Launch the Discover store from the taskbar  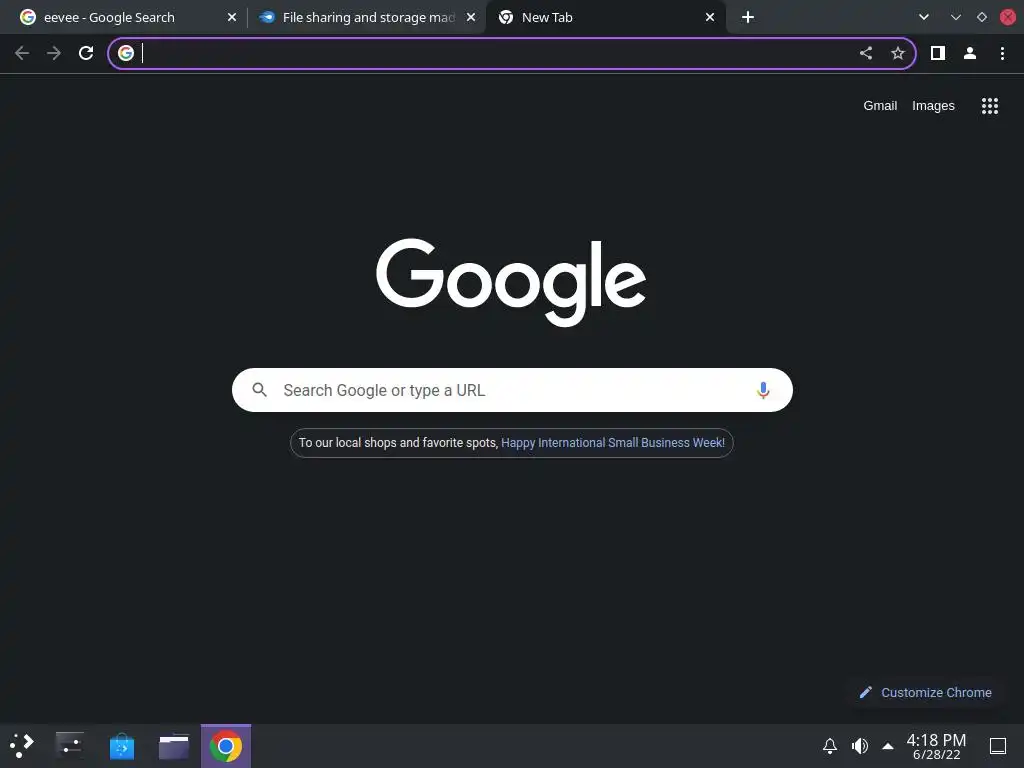point(121,746)
